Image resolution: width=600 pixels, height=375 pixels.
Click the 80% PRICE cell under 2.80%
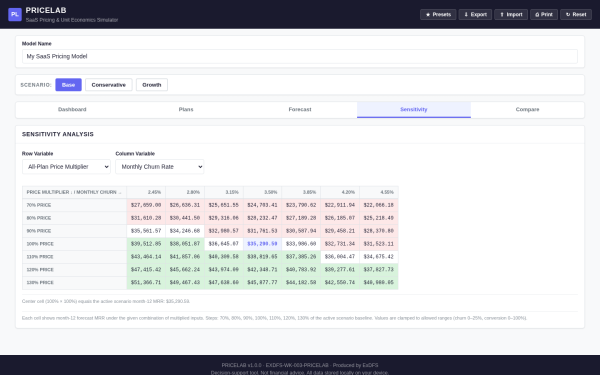(x=185, y=218)
